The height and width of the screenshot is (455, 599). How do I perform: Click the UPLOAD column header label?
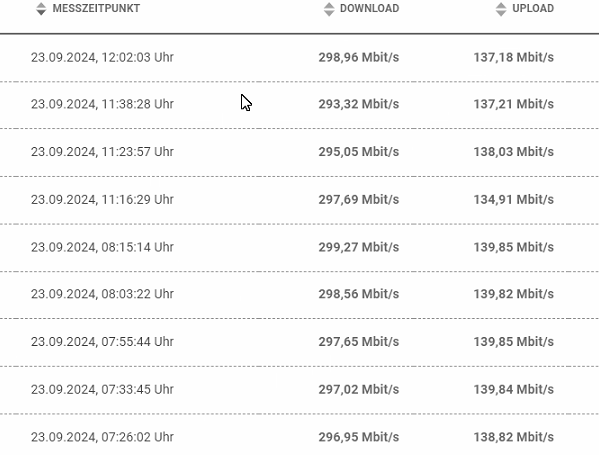point(533,8)
